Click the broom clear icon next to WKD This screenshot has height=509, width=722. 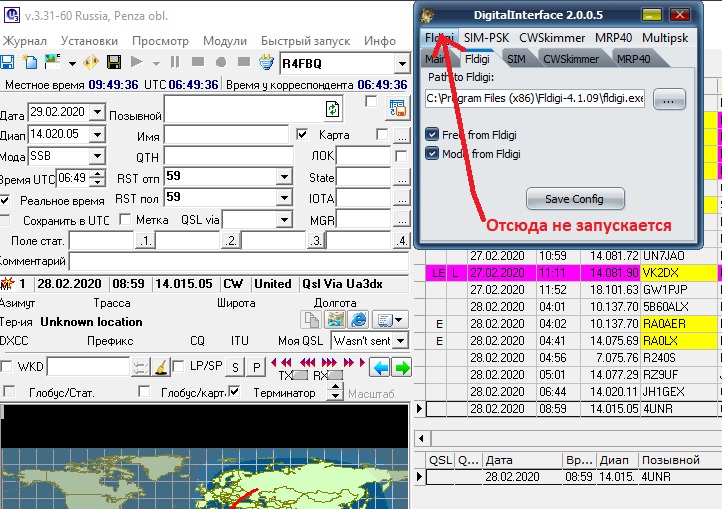pos(158,367)
